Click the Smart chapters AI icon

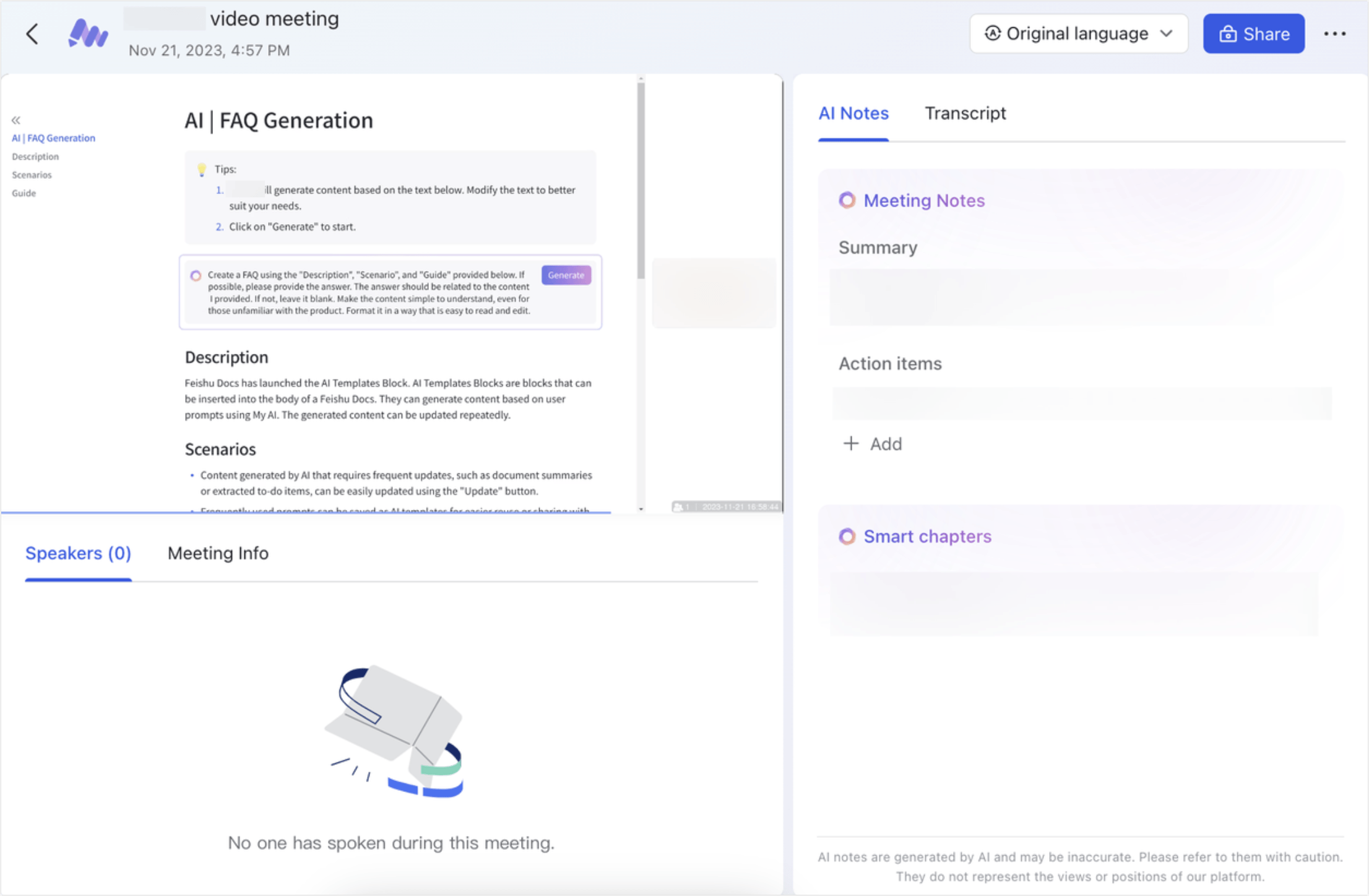(847, 536)
